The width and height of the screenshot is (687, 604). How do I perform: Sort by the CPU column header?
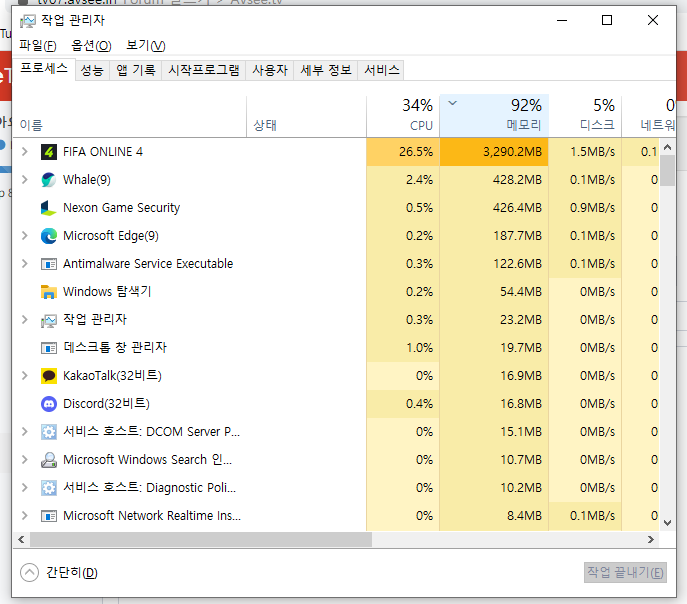[x=403, y=116]
